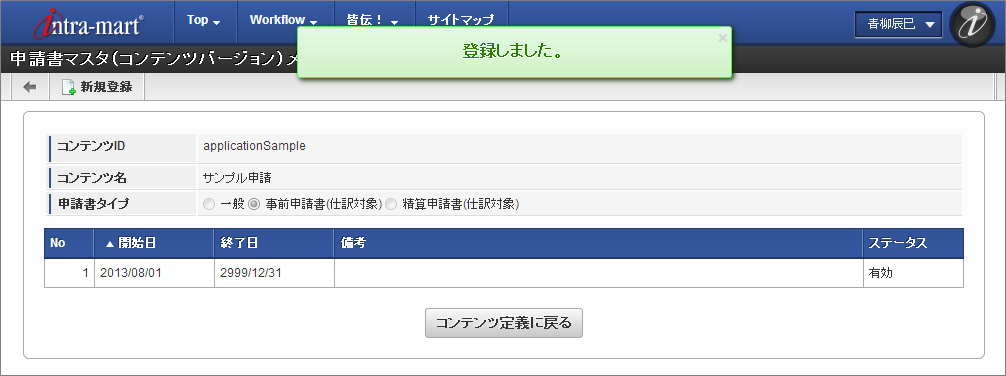Open the Top menu
Image resolution: width=1006 pixels, height=376 pixels.
coord(203,21)
